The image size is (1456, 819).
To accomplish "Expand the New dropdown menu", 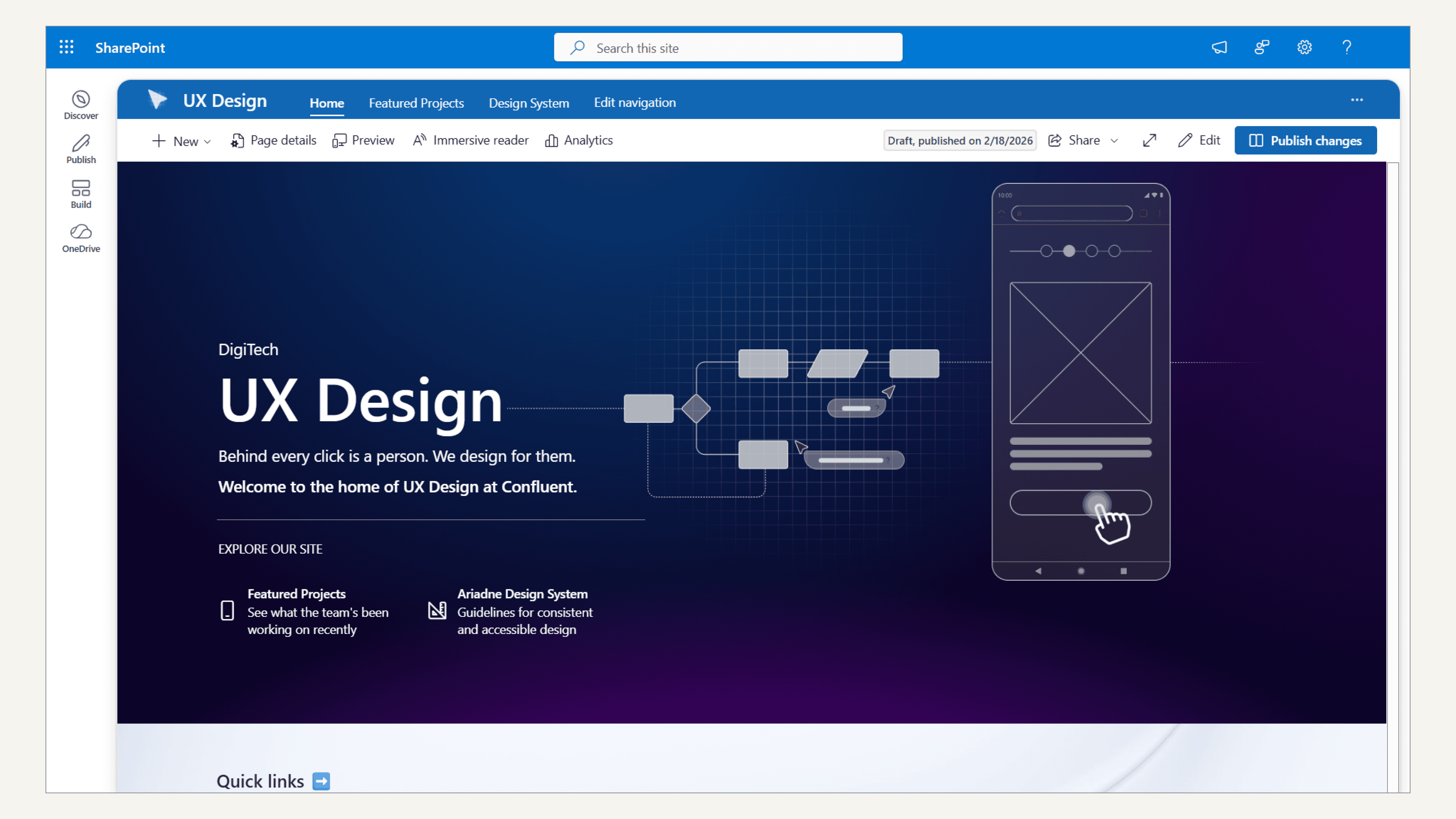I will [x=182, y=141].
